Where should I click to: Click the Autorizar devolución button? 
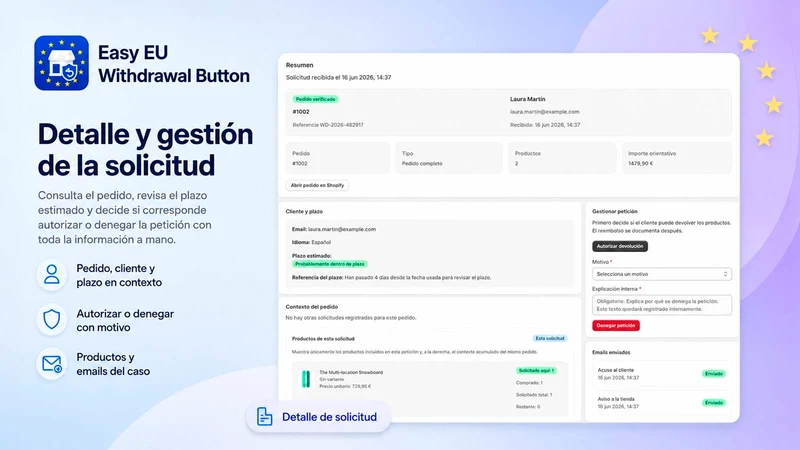(620, 246)
